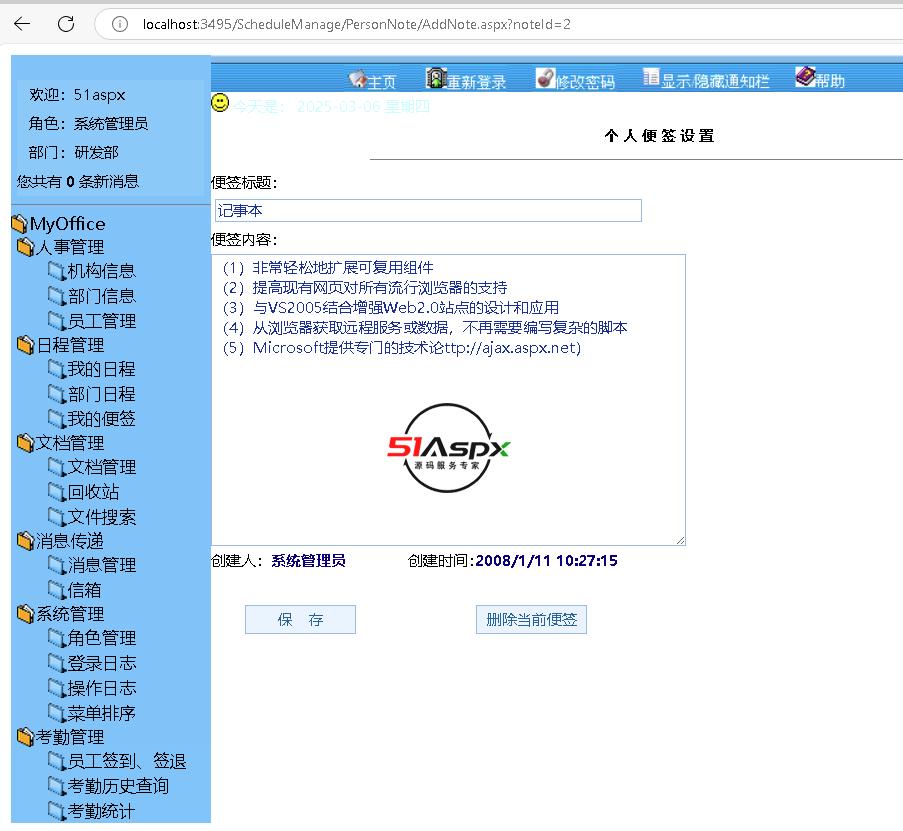Click the browser page reload icon
This screenshot has width=903, height=831.
(x=66, y=24)
